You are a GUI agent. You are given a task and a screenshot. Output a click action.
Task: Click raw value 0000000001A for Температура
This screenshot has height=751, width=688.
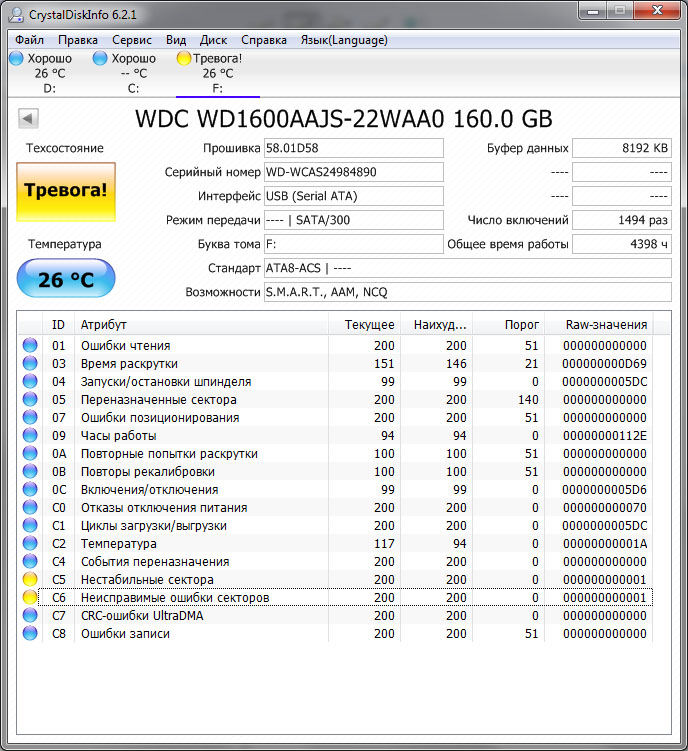605,544
